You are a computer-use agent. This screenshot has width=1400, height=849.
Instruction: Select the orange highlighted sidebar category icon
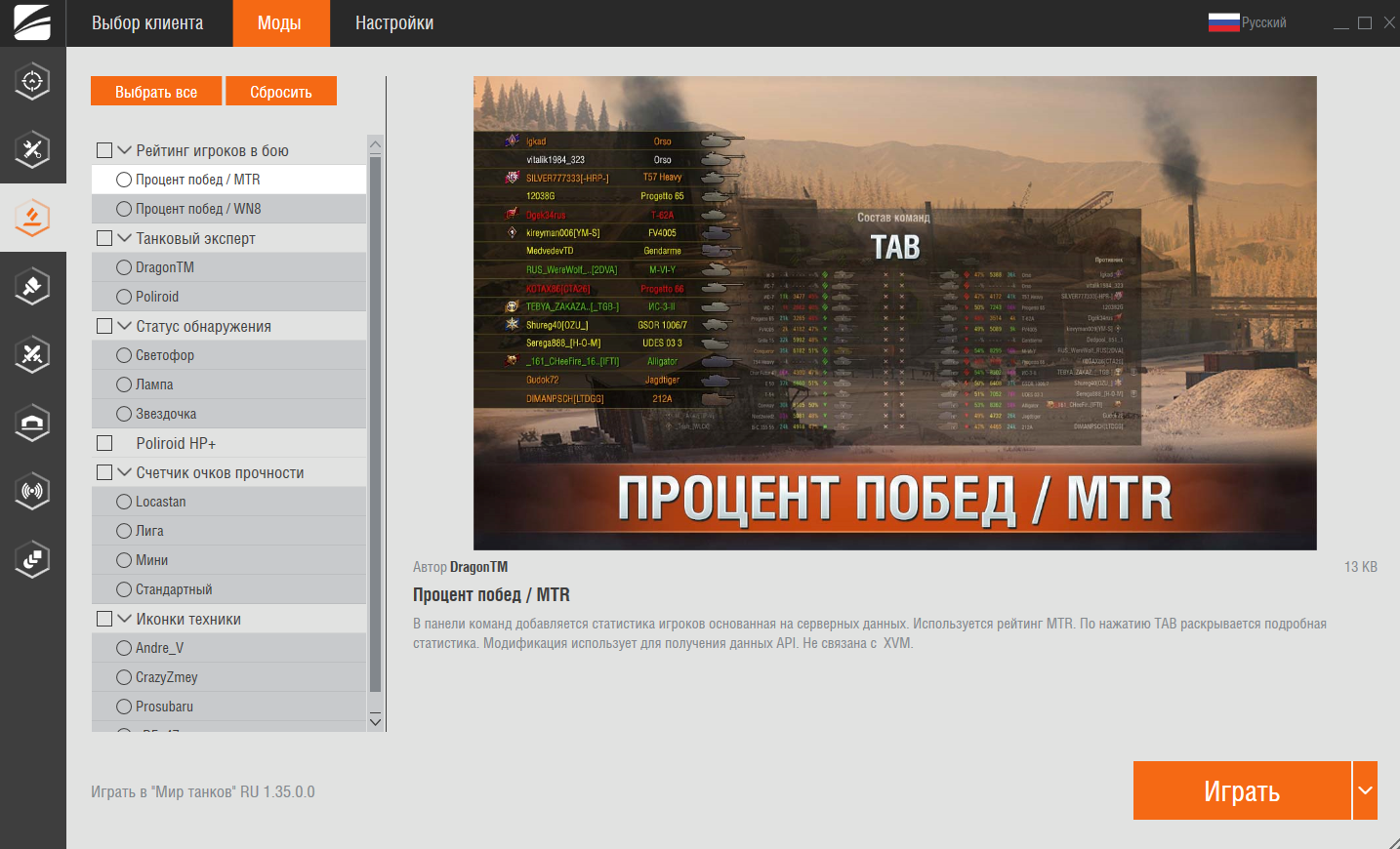tap(32, 218)
